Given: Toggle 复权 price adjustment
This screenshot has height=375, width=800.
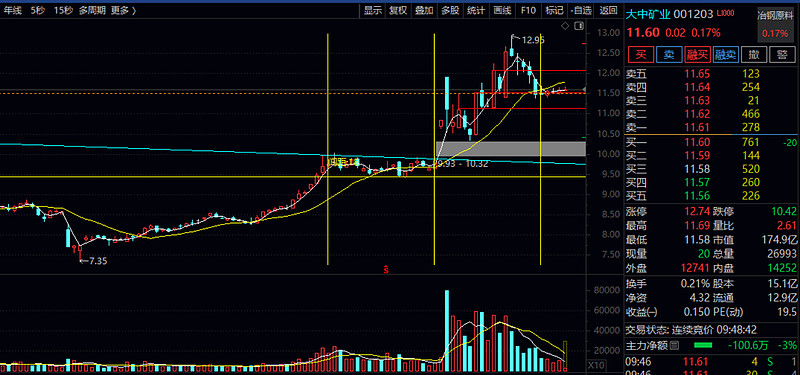Looking at the screenshot, I should [398, 10].
